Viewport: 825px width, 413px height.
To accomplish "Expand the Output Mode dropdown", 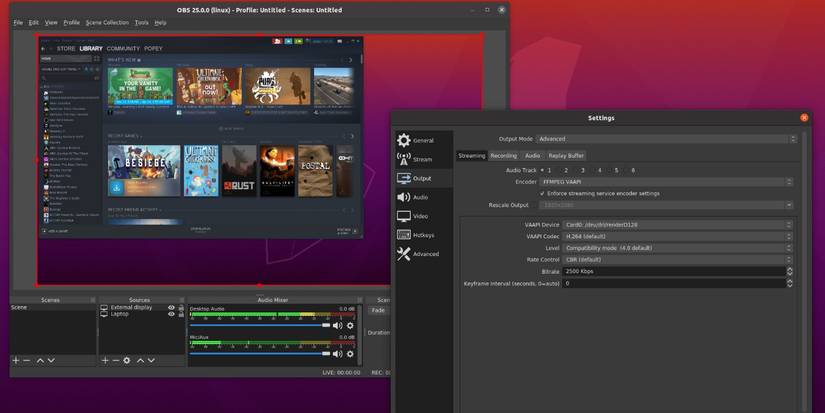I will click(x=666, y=139).
